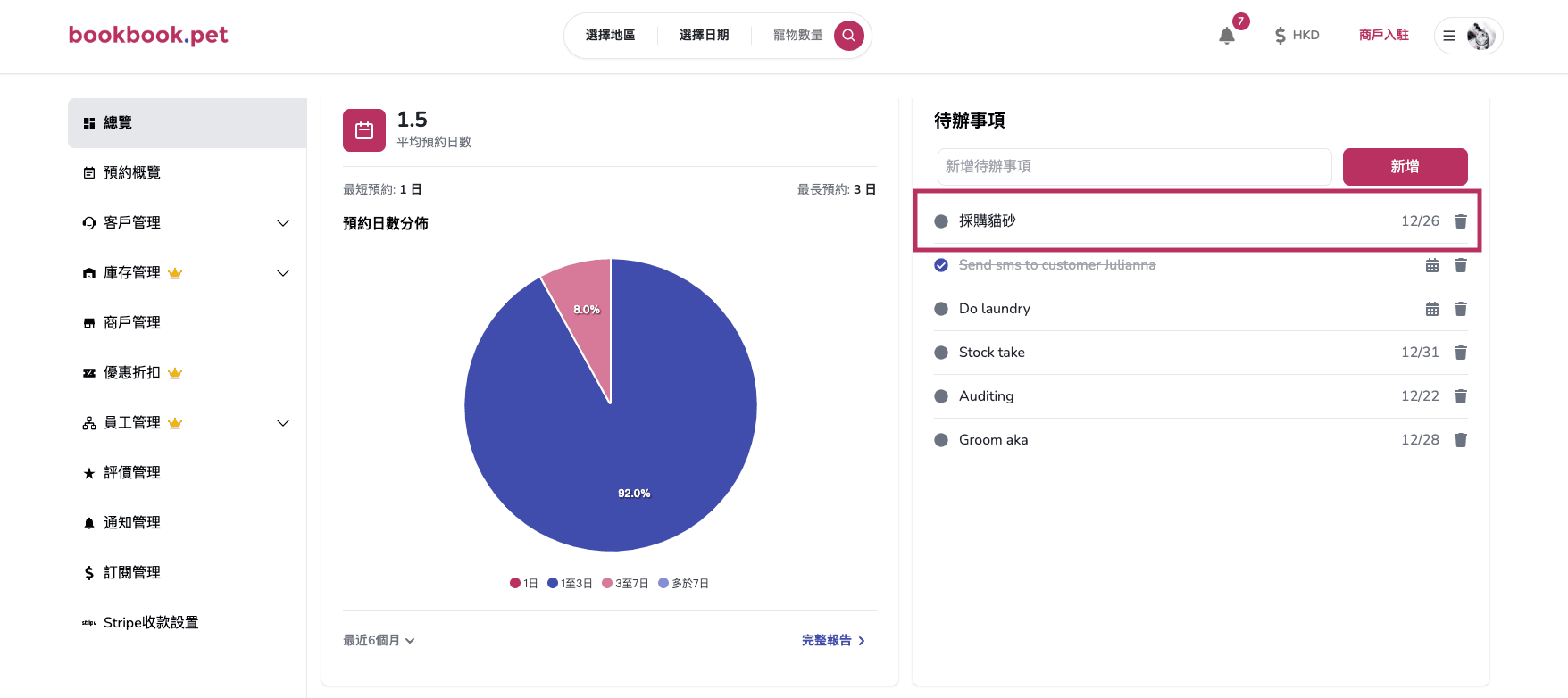Focus the 新增待辦事項 input field

1134,167
